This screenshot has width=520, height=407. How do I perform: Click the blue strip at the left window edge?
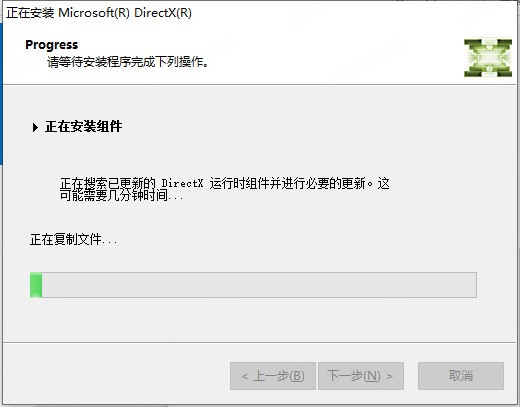pyautogui.click(x=1, y=93)
